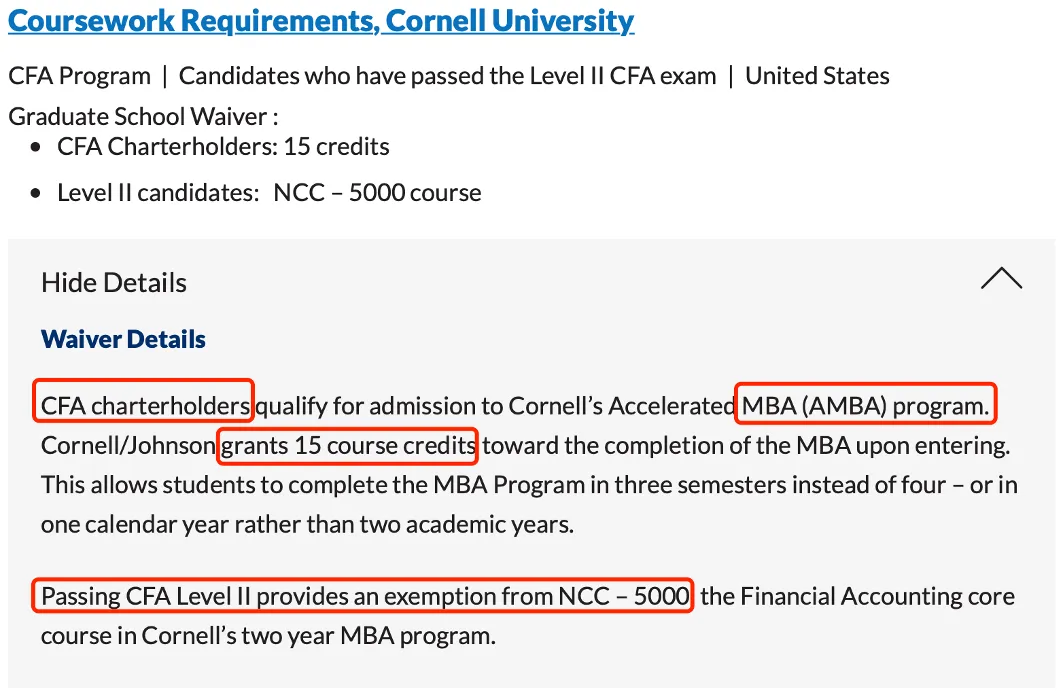Click the highlighted CFA charterholders phrase
Image resolution: width=1064 pixels, height=693 pixels.
tap(145, 406)
